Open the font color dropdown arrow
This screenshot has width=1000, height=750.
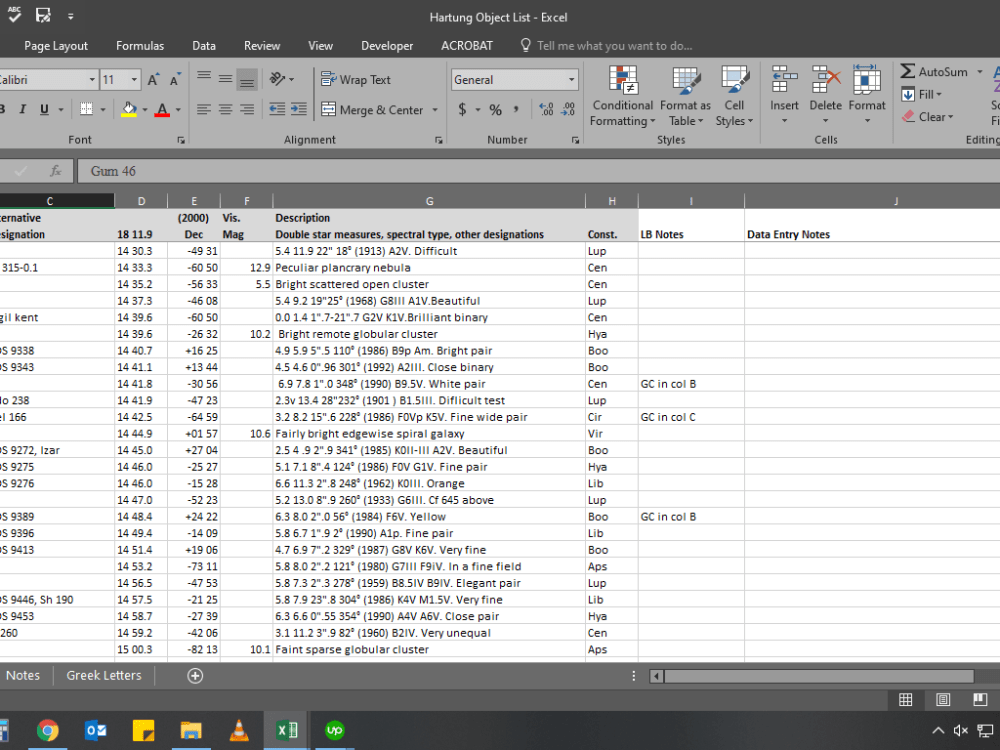point(178,110)
